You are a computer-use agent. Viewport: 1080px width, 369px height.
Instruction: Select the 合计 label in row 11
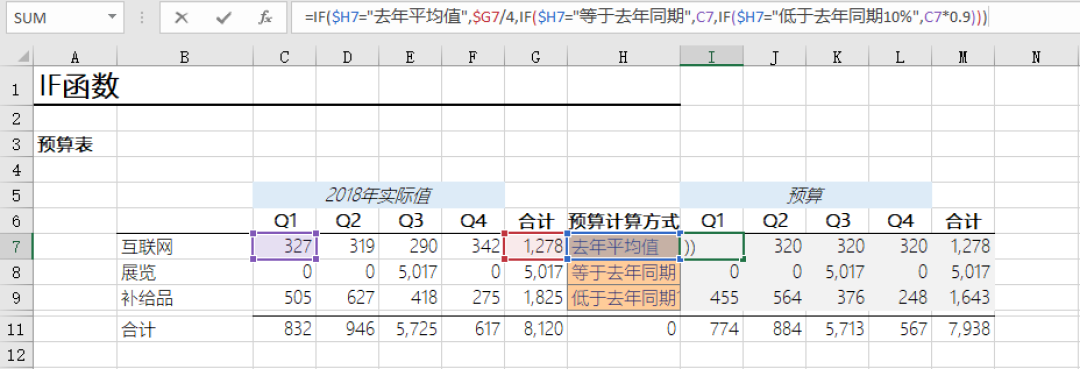point(185,329)
